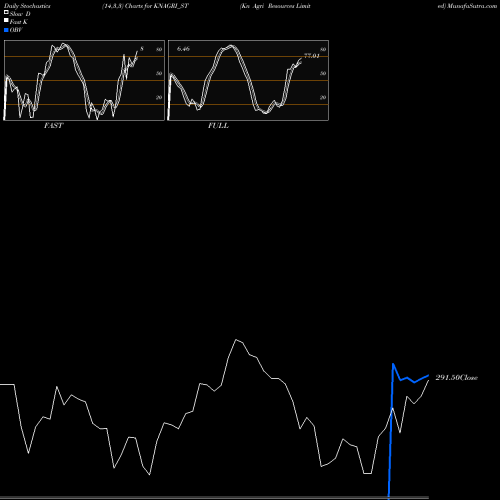500x500 pixels.
Task: Select the 'Daily Stochastics' title text
Action: 27,6
